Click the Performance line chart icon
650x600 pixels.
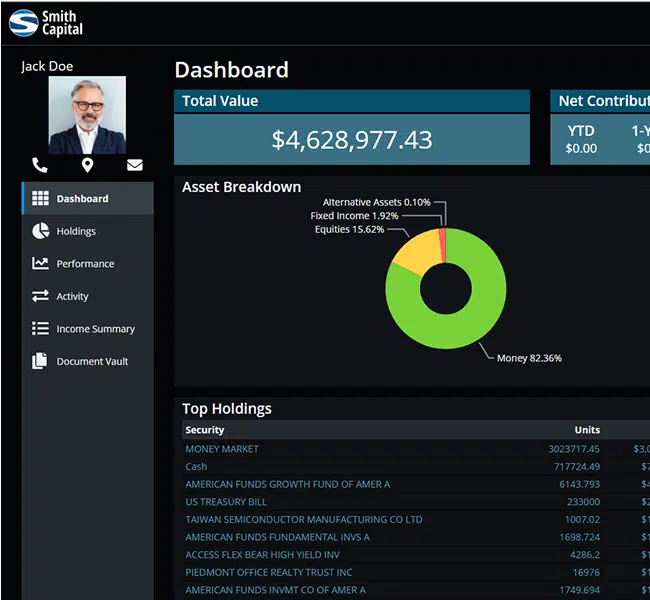[x=40, y=263]
